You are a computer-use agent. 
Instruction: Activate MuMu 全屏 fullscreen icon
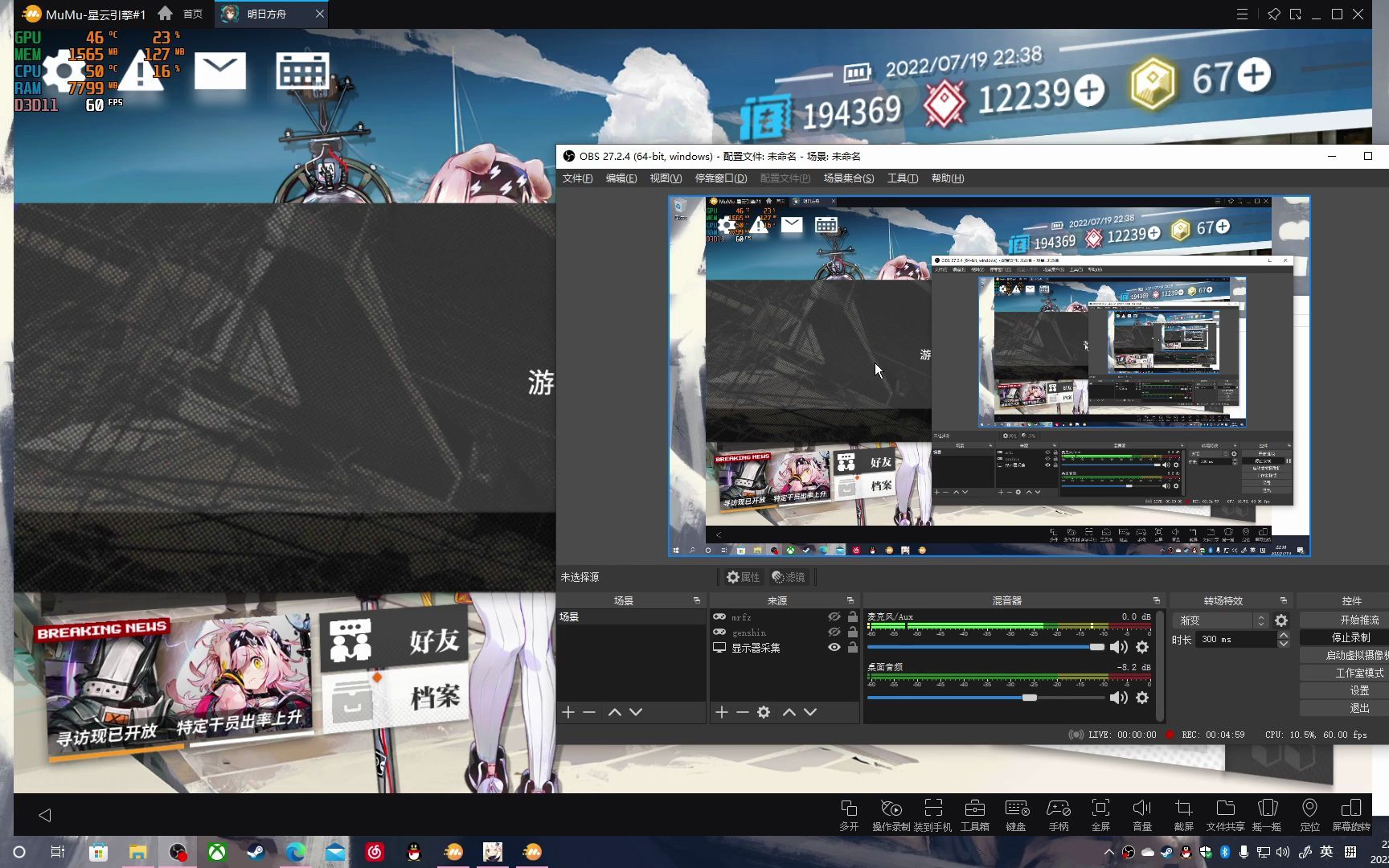coord(1100,814)
